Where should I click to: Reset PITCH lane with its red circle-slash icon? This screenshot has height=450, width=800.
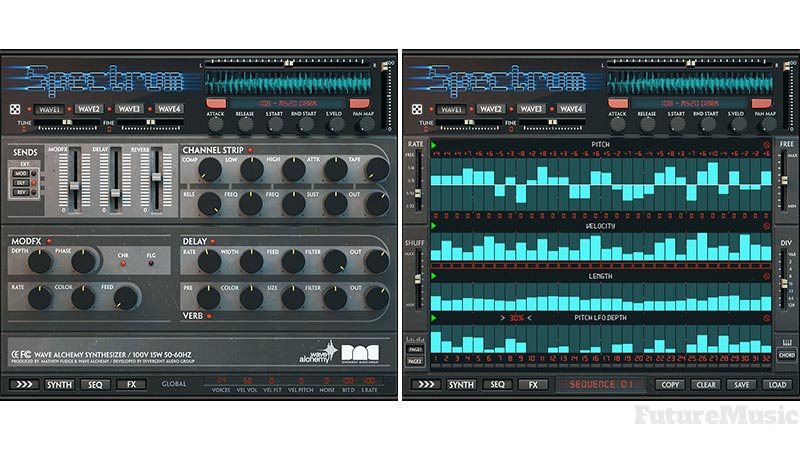[x=766, y=145]
